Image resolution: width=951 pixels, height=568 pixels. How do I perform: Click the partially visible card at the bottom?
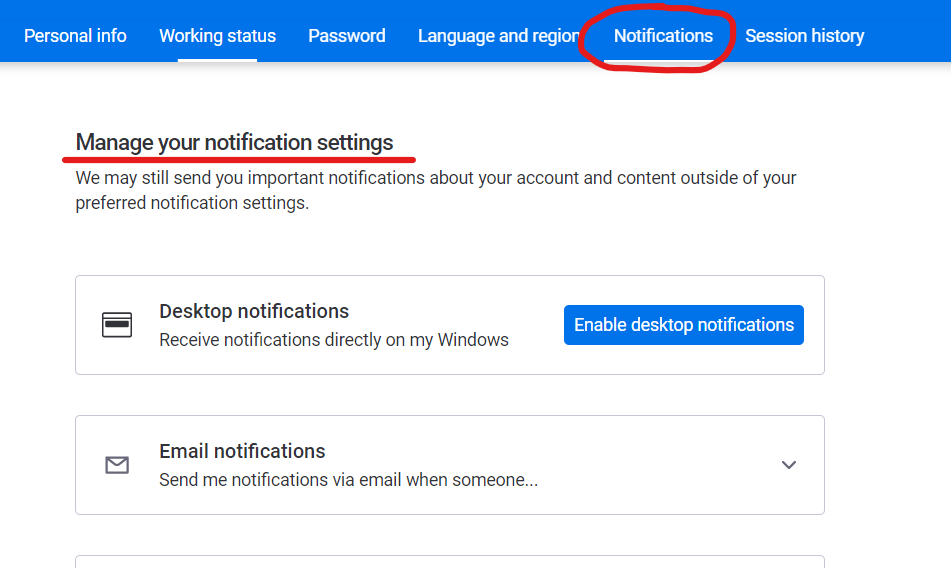tap(449, 561)
